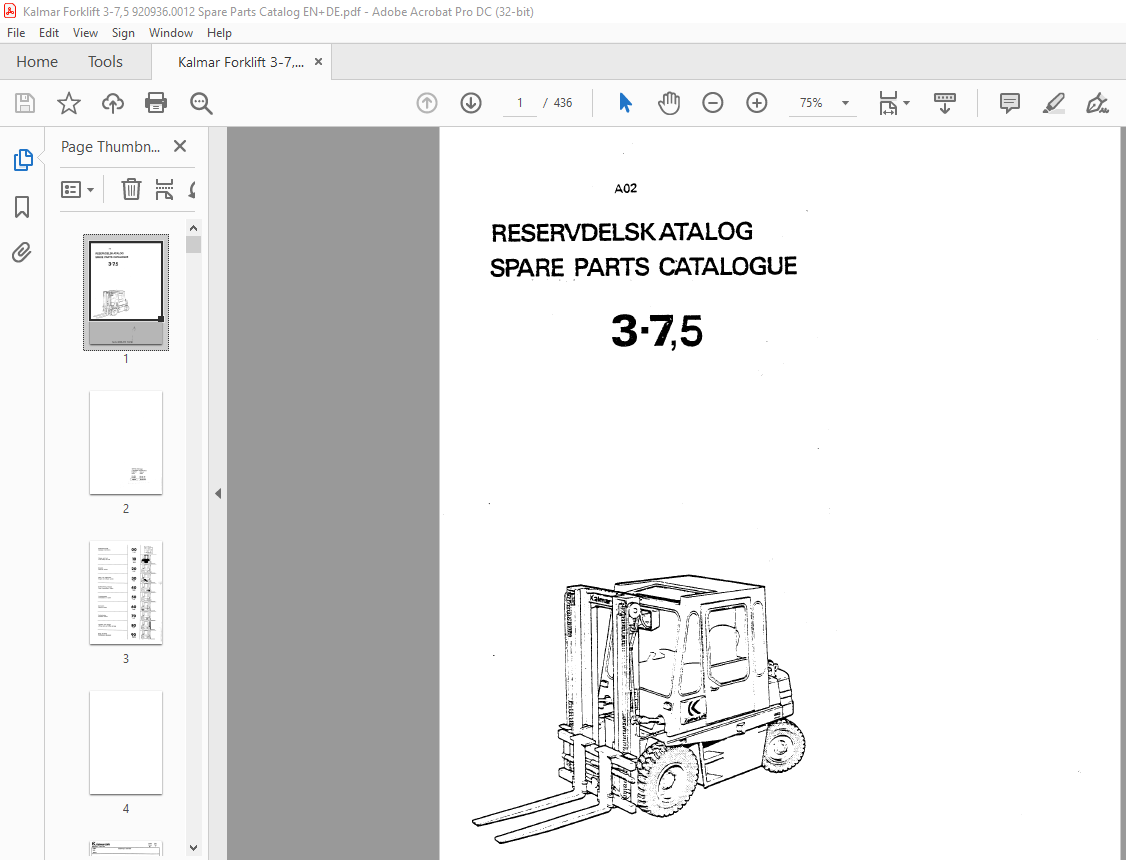Select page 3 thumbnail
Image resolution: width=1126 pixels, height=860 pixels.
[x=126, y=593]
